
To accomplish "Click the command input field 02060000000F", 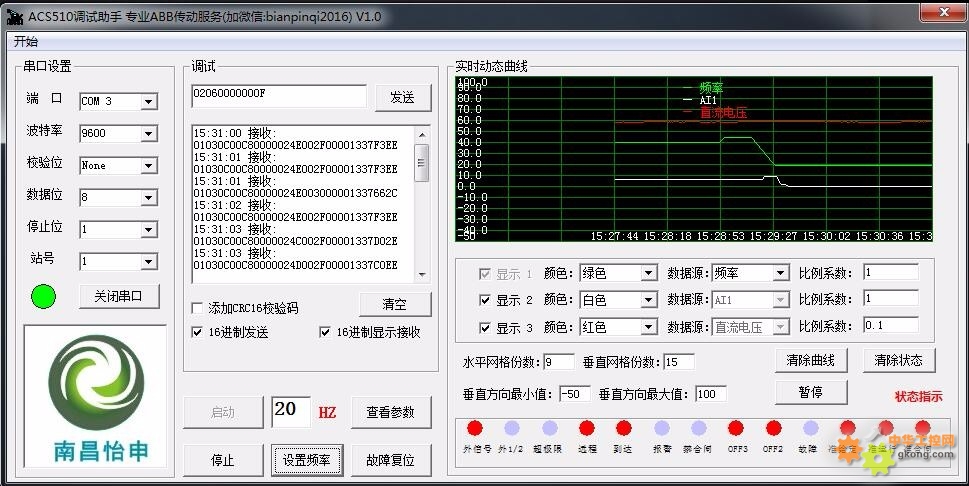I will point(279,96).
